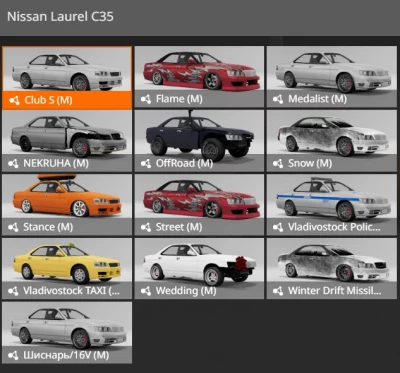Pick the snow-covered Snow car image
The height and width of the screenshot is (373, 400).
point(332,133)
